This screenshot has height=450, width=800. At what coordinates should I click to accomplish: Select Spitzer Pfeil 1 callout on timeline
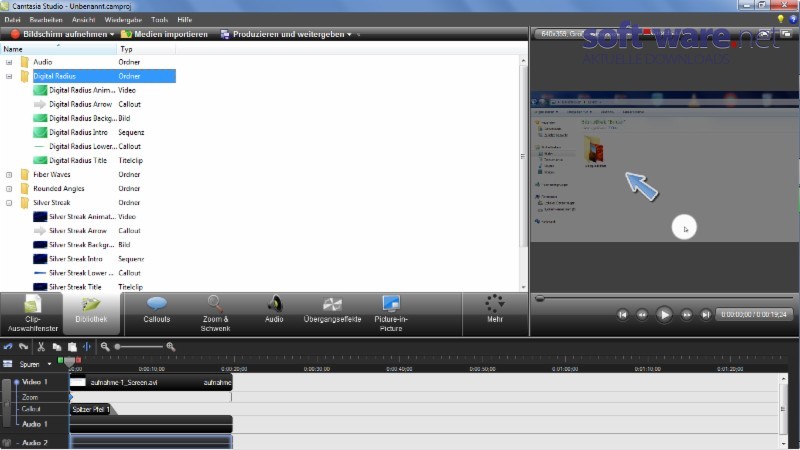[90, 409]
